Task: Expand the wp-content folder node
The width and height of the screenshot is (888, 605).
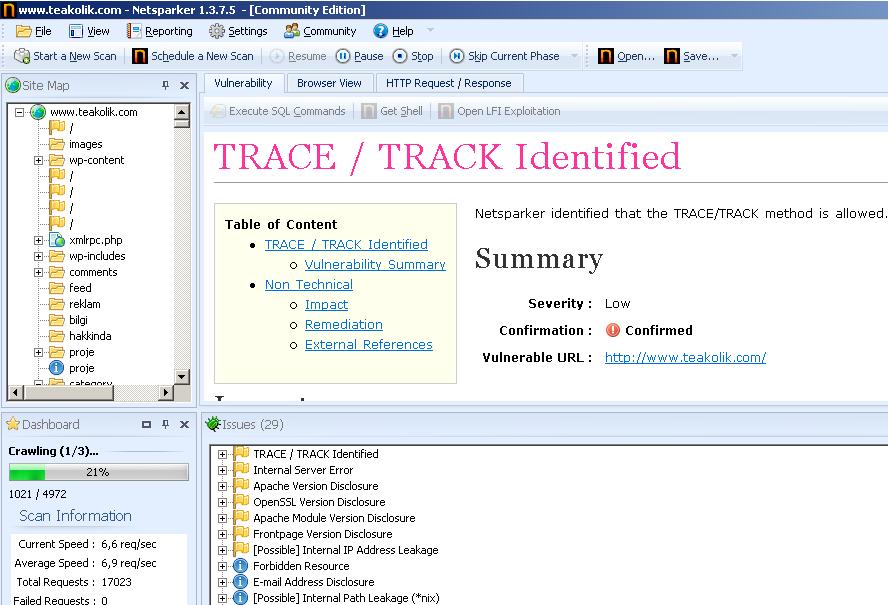Action: 39,160
